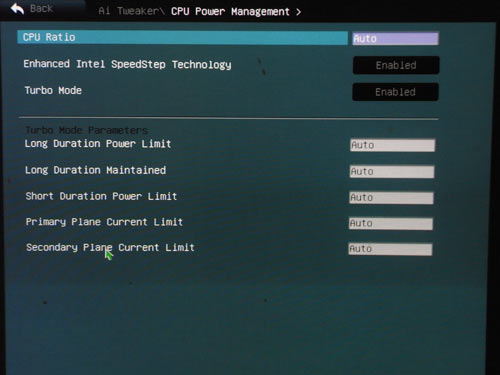Select Short Duration Power Limit label
Screen dimensions: 500x375
pyautogui.click(x=101, y=196)
